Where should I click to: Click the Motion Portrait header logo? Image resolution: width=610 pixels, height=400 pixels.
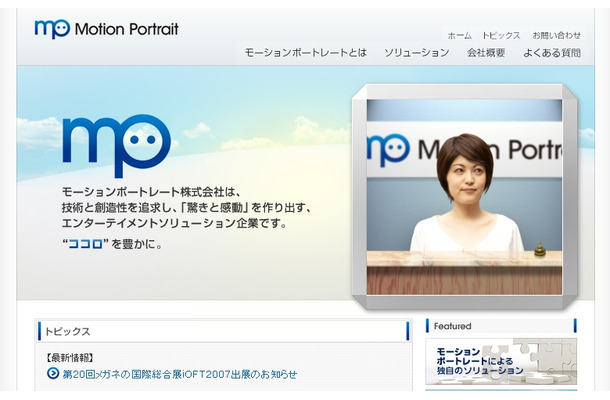[106, 29]
